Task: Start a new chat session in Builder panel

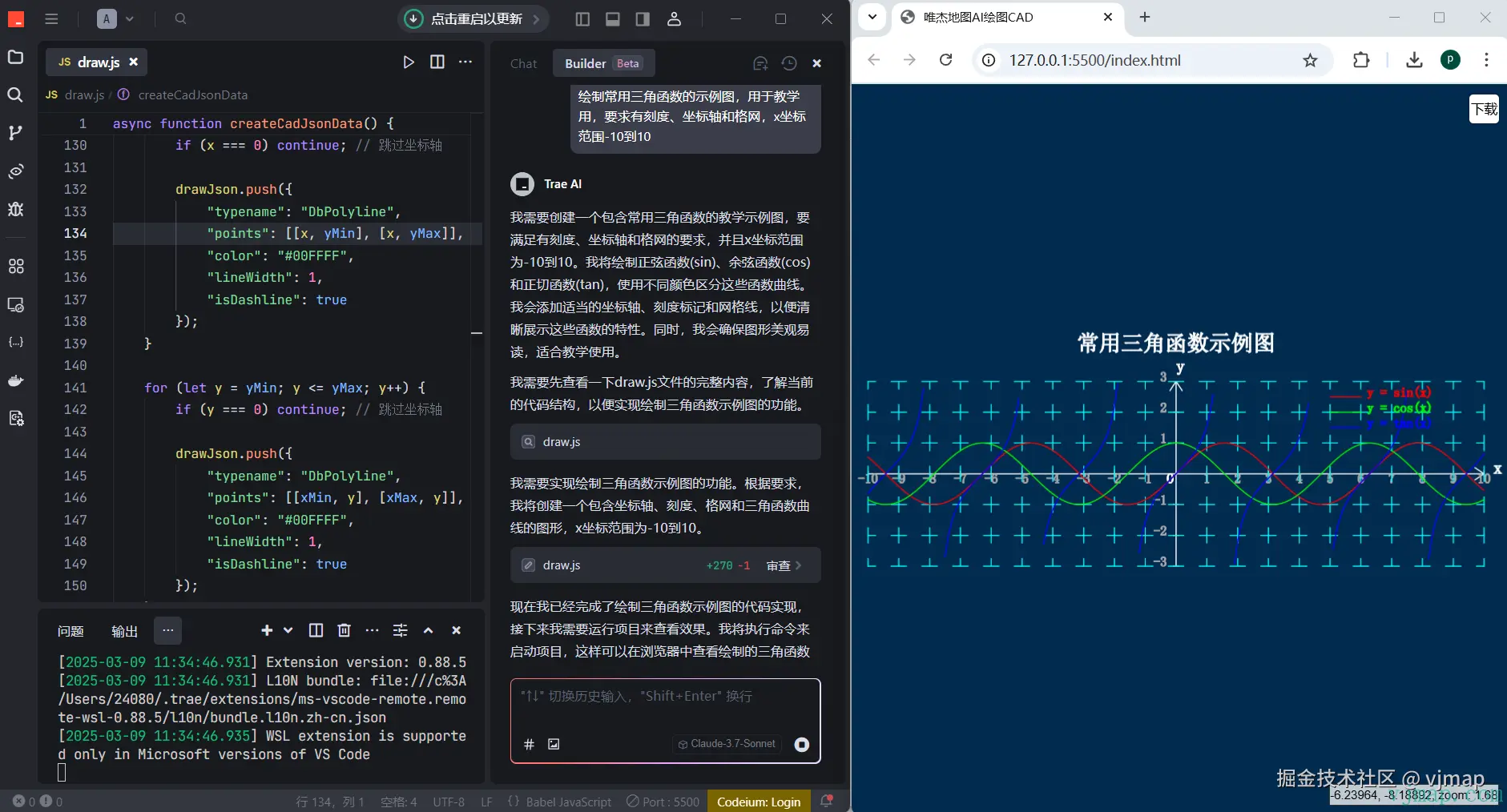Action: tap(760, 63)
